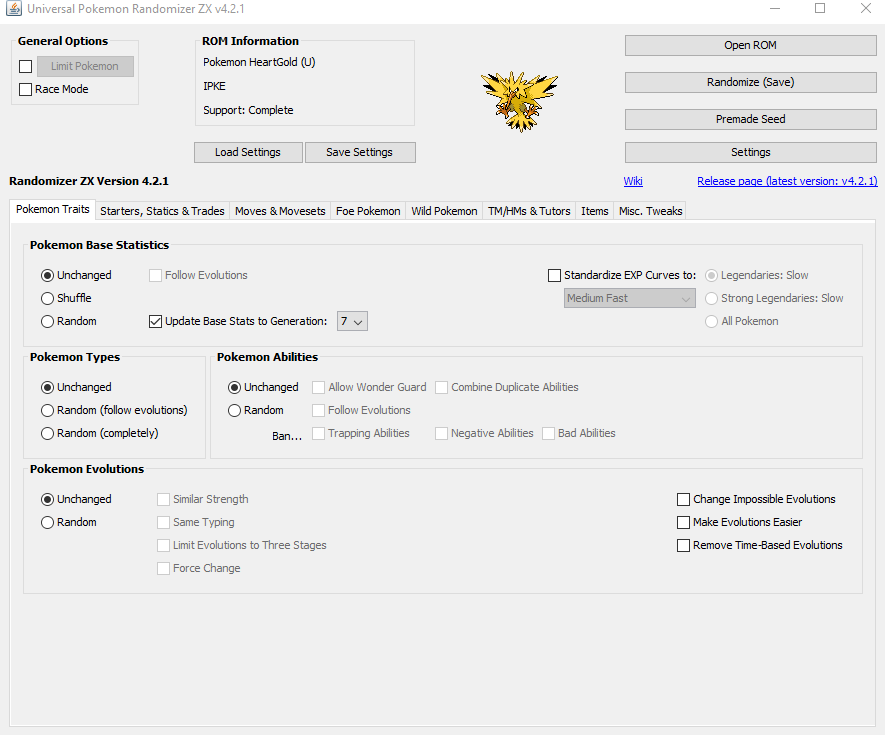The width and height of the screenshot is (885, 735).
Task: Select Random base statistics option
Action: pyautogui.click(x=47, y=321)
